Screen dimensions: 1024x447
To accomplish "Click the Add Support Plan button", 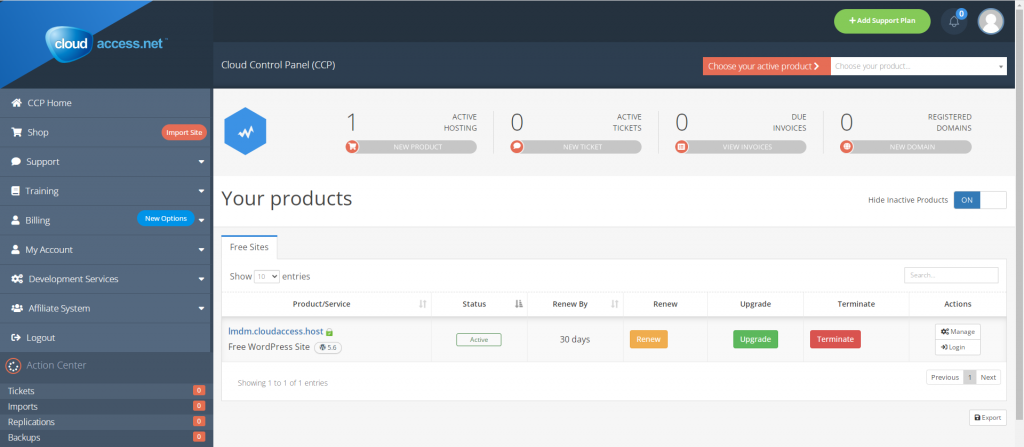I will pyautogui.click(x=882, y=21).
